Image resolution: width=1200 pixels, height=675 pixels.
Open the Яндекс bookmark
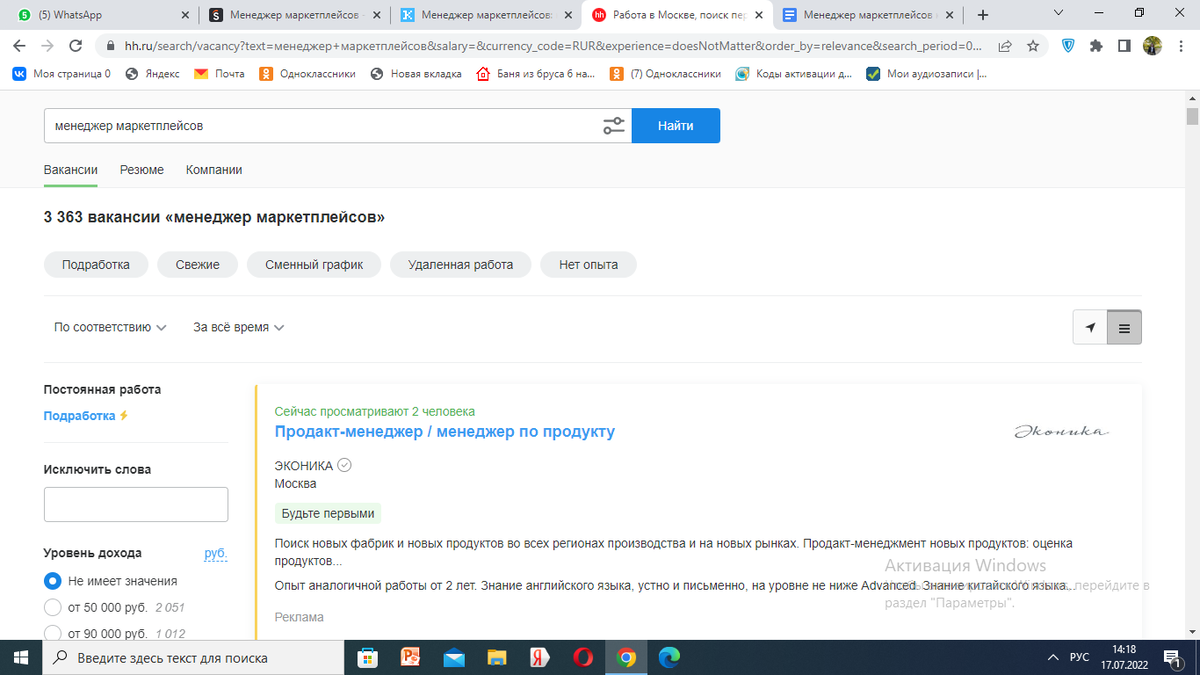(151, 74)
